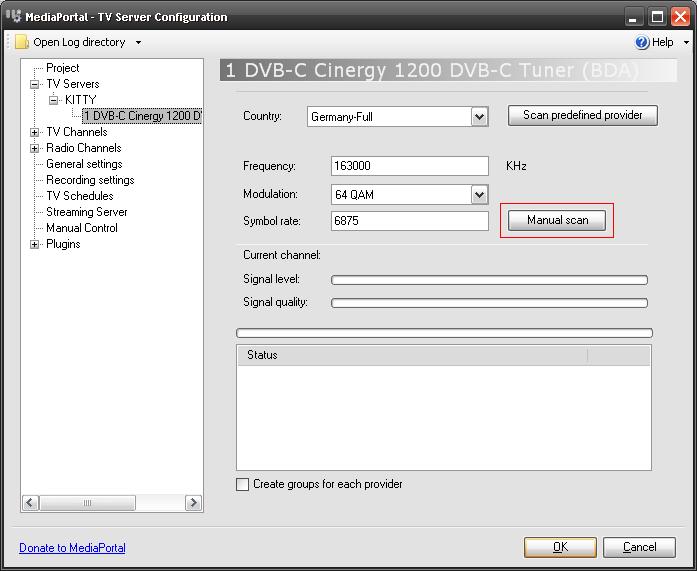Click Scan predefined provider button
This screenshot has height=571, width=697.
point(582,115)
